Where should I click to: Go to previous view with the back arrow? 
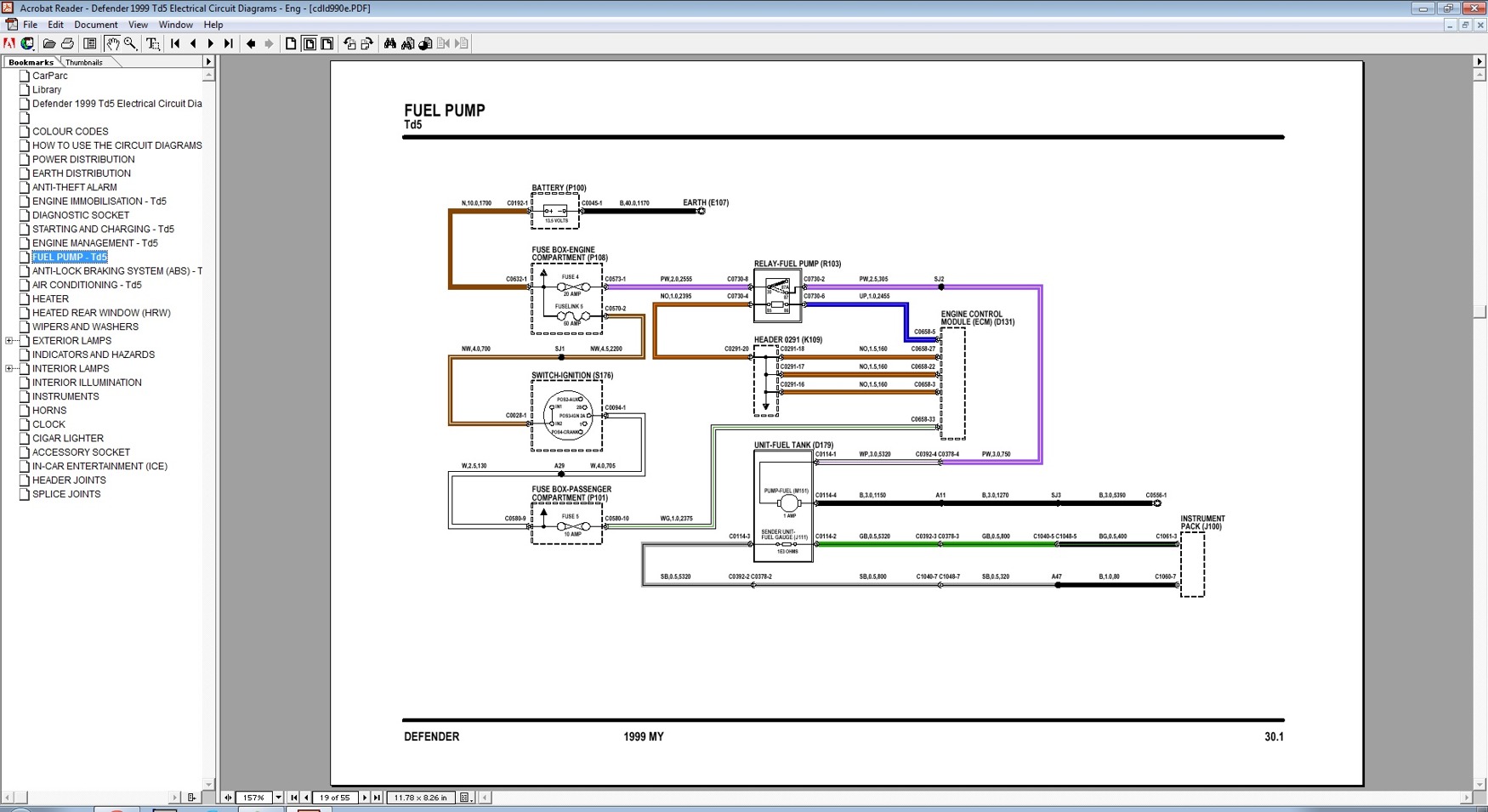pyautogui.click(x=251, y=43)
